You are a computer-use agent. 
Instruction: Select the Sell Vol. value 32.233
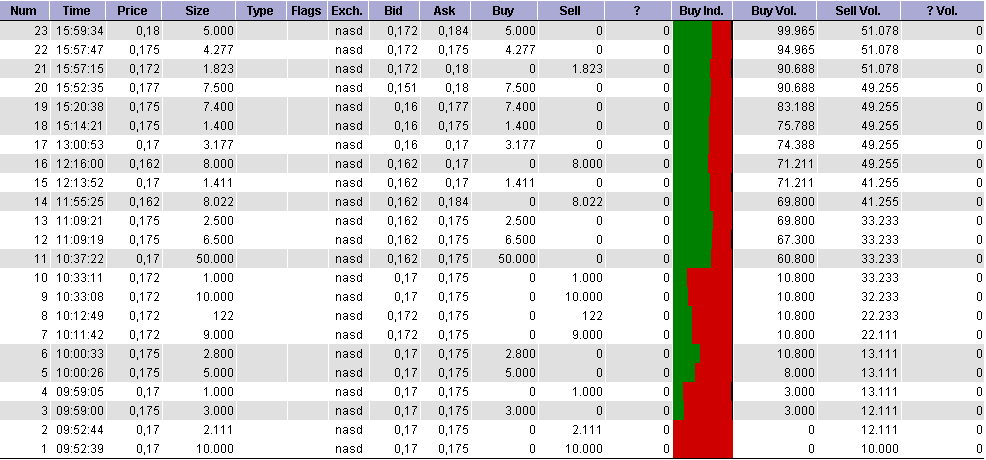(880, 297)
